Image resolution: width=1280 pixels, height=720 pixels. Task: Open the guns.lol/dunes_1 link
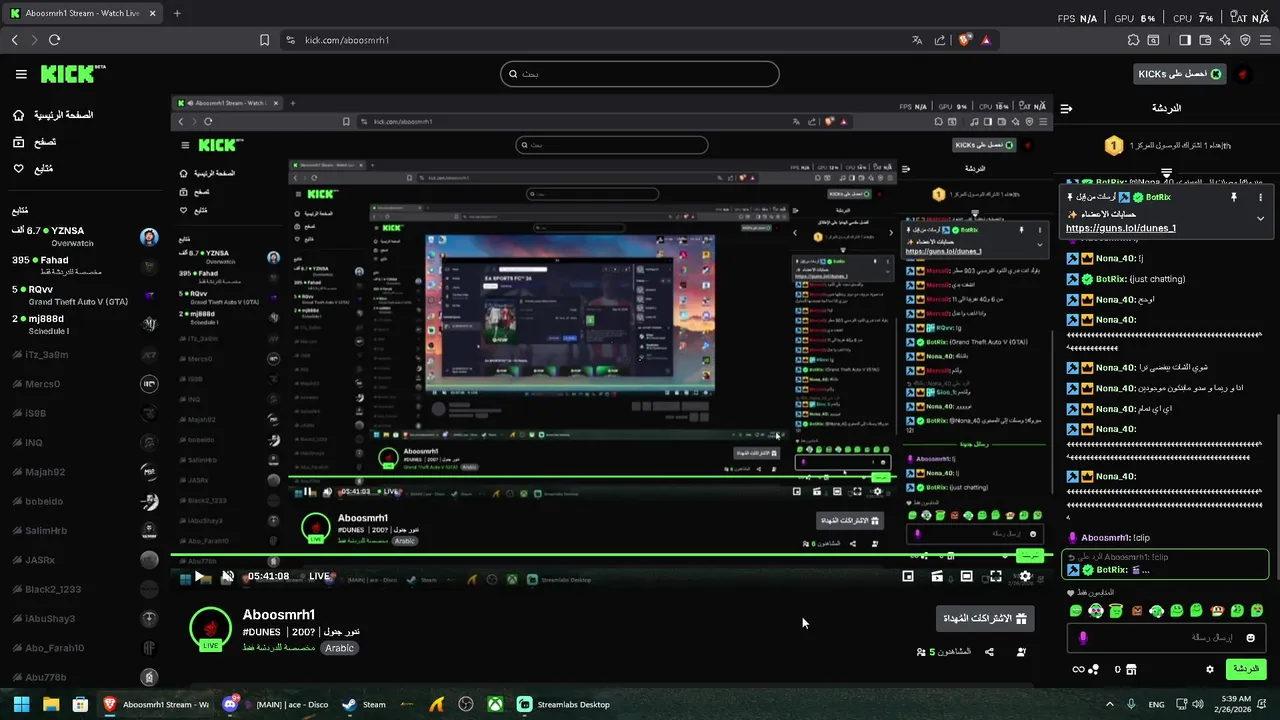[x=1121, y=228]
